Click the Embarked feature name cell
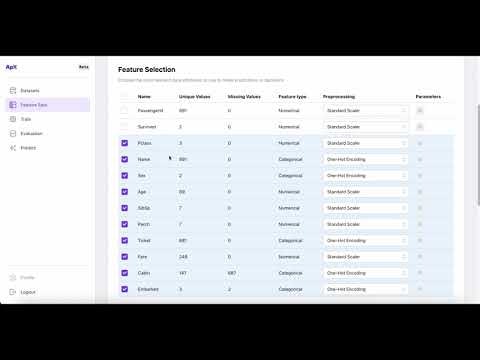Screen dimensions: 480x360 click(148, 289)
